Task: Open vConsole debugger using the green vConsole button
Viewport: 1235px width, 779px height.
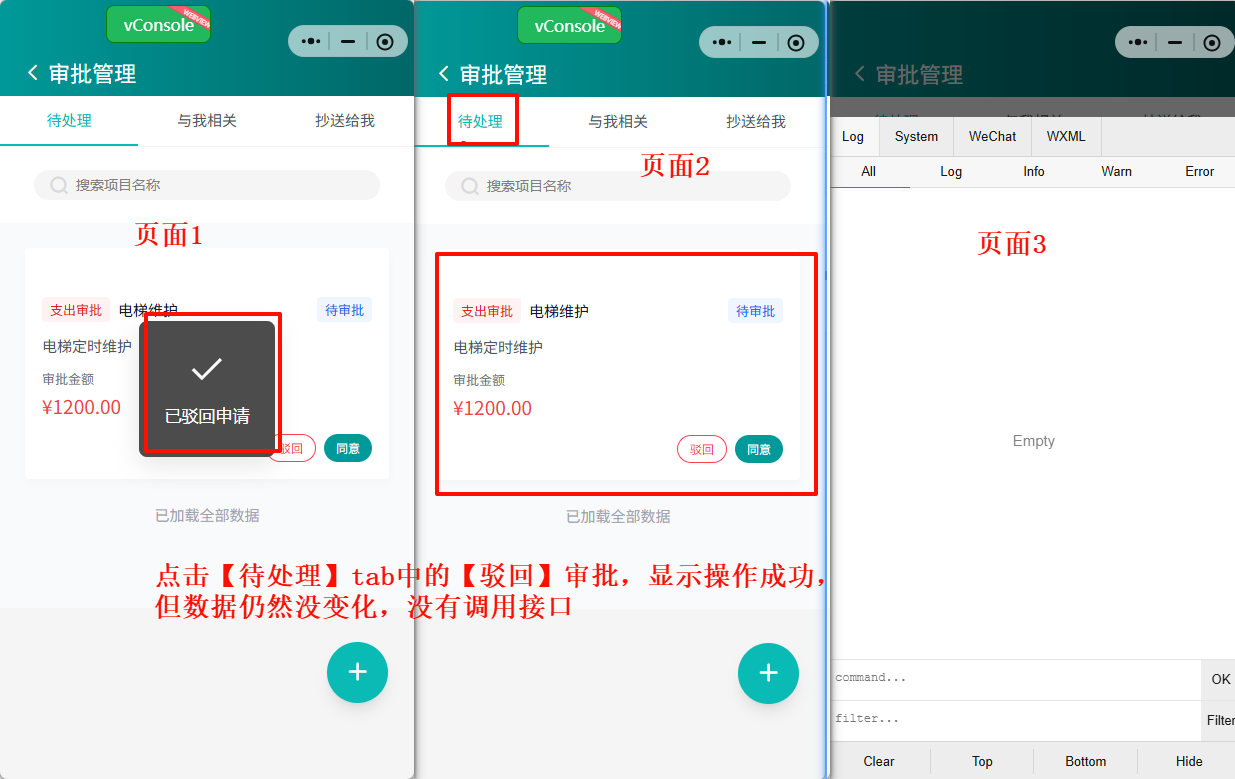Action: [157, 23]
